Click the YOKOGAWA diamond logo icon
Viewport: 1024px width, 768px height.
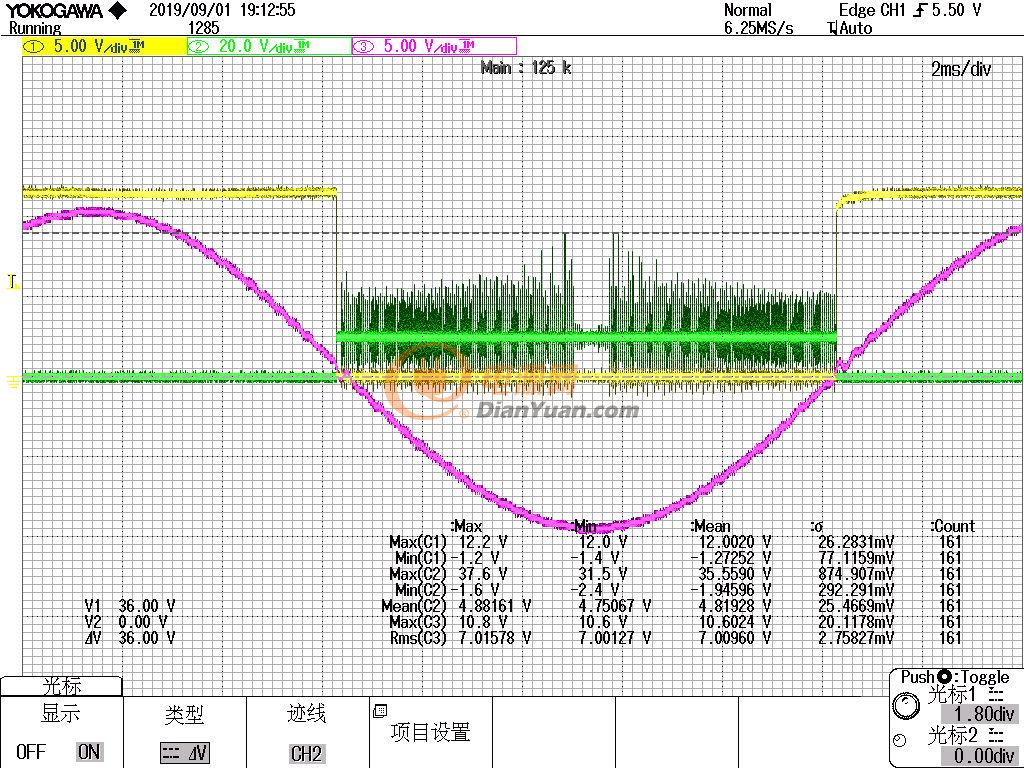coord(117,11)
